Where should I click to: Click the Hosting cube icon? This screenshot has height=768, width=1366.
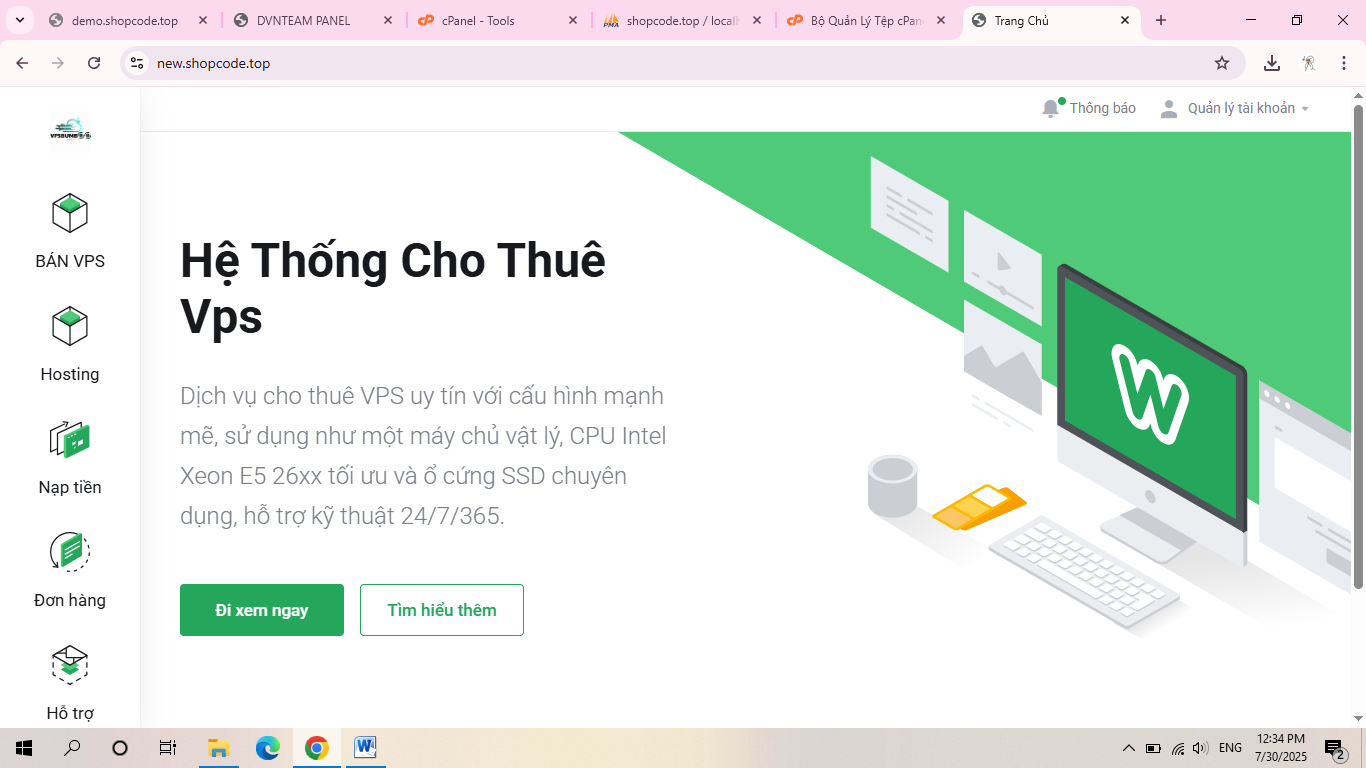[x=70, y=326]
